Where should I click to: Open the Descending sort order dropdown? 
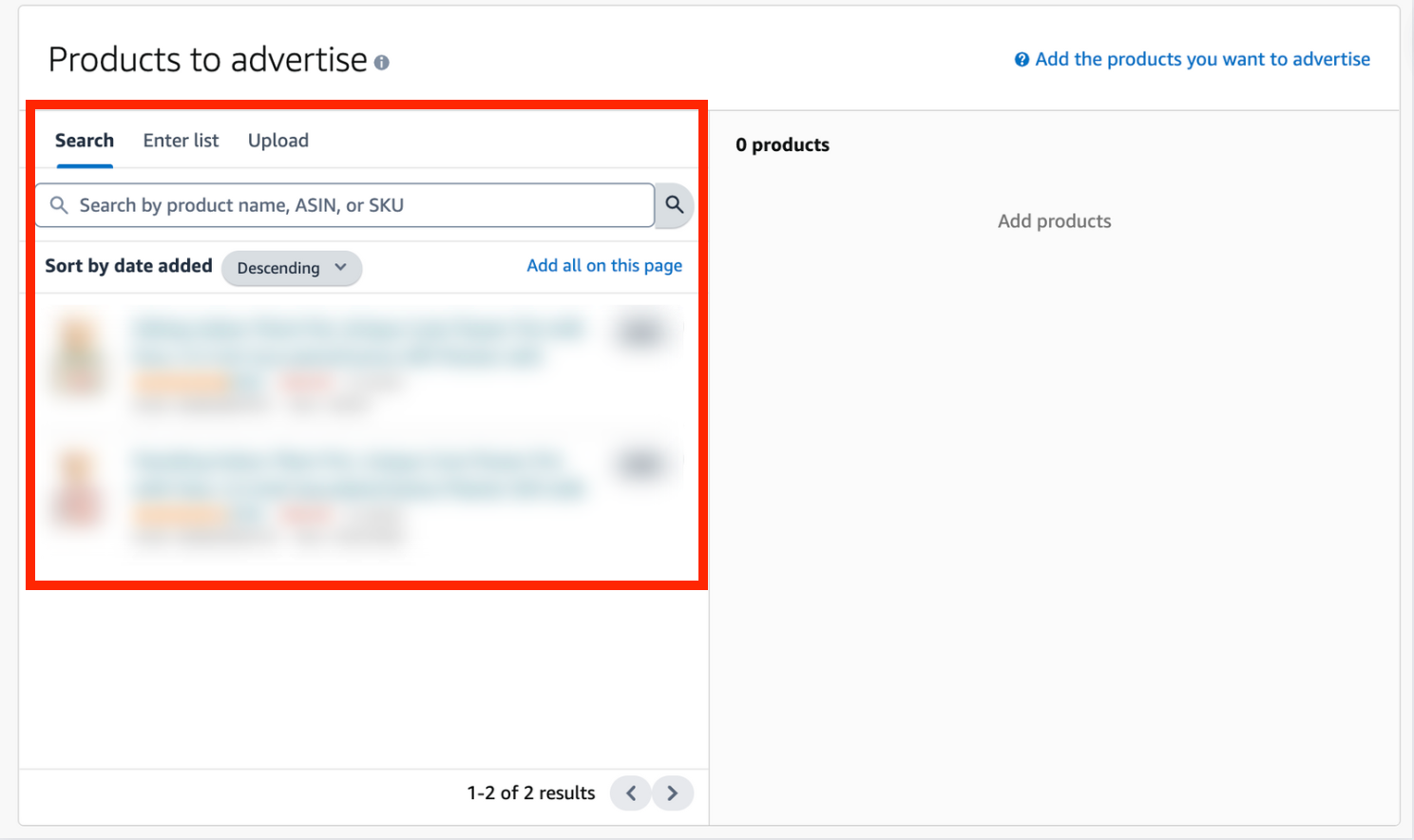click(292, 268)
